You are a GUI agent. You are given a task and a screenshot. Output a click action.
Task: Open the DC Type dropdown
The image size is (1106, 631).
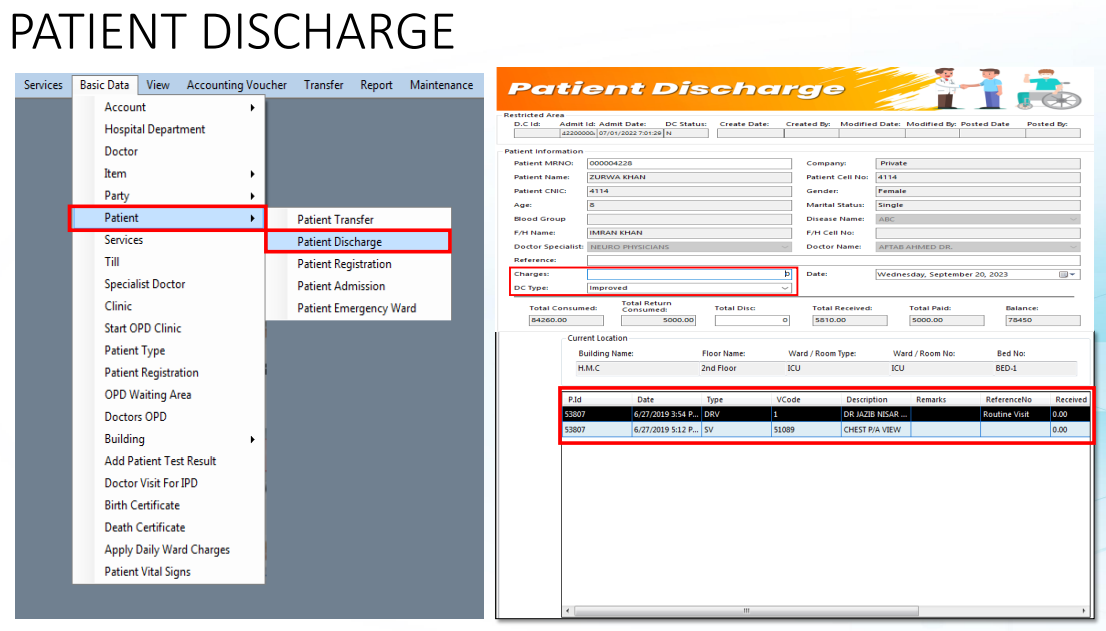[x=689, y=288]
